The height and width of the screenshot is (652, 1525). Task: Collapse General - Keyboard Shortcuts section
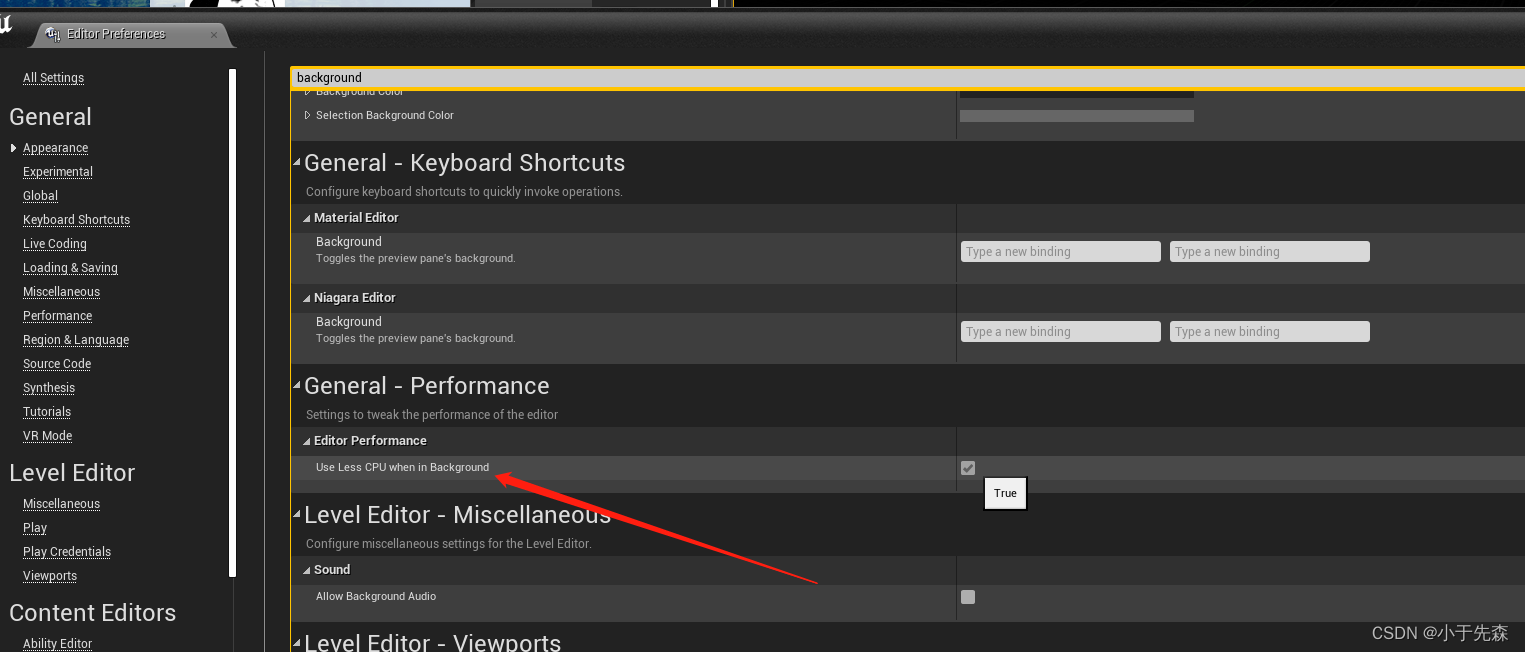[297, 163]
